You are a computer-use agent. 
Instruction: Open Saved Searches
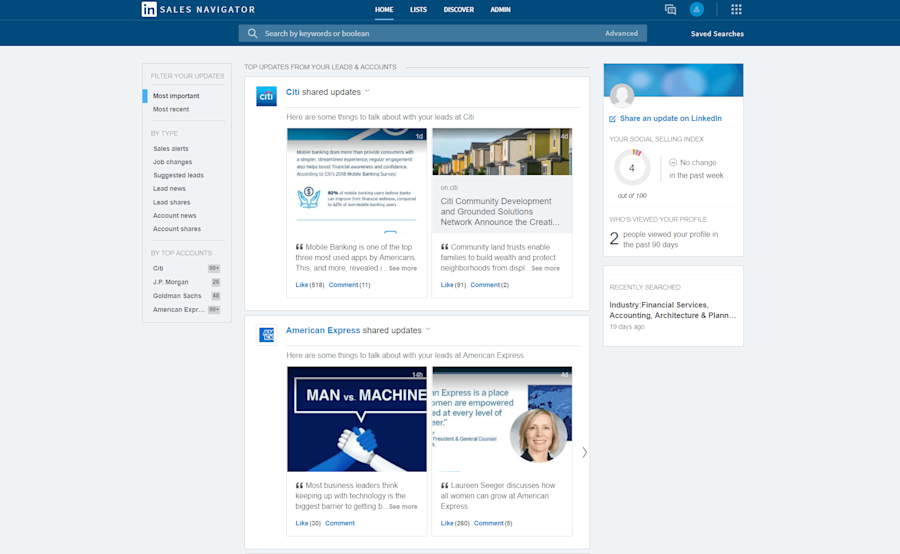[717, 34]
